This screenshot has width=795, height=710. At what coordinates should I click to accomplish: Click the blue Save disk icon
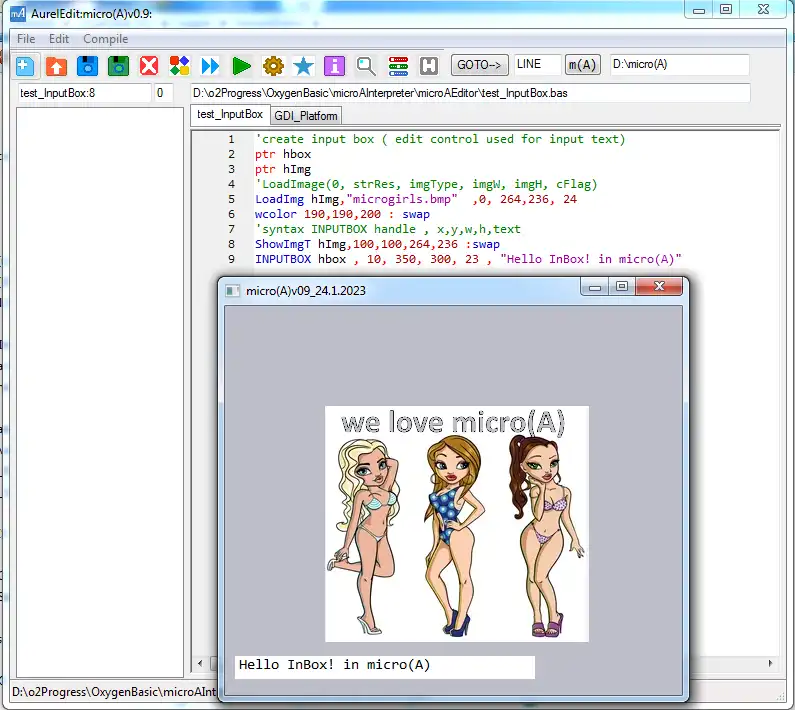87,66
